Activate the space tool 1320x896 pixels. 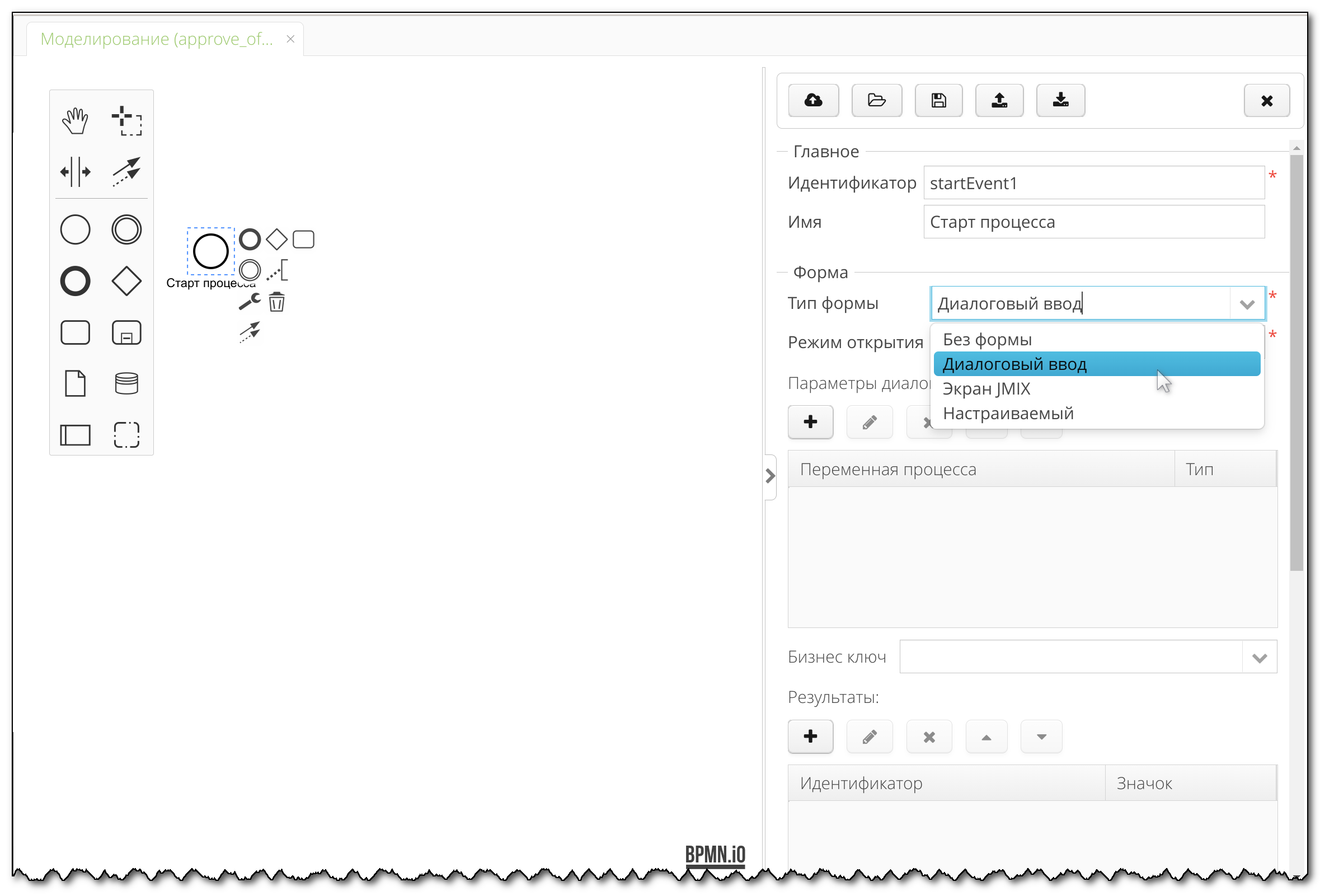tap(76, 172)
